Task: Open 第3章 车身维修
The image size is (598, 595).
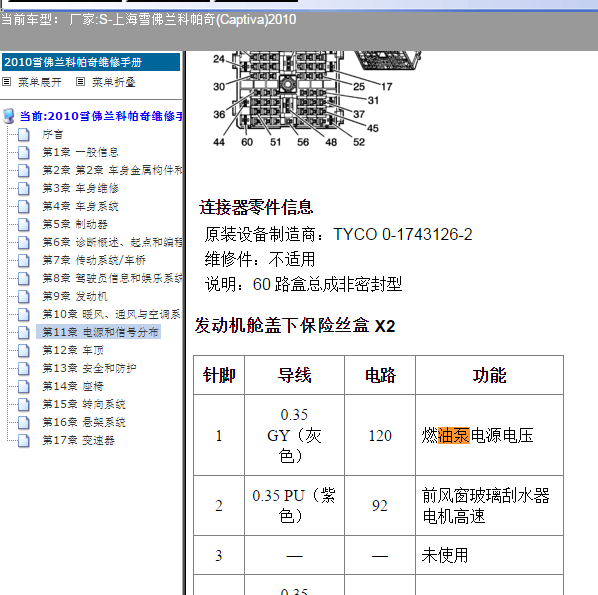Action: pyautogui.click(x=80, y=188)
